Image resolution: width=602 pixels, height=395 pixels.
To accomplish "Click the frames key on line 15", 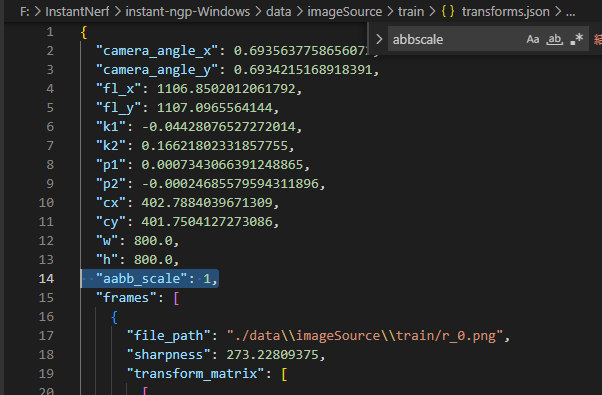I will (126, 297).
